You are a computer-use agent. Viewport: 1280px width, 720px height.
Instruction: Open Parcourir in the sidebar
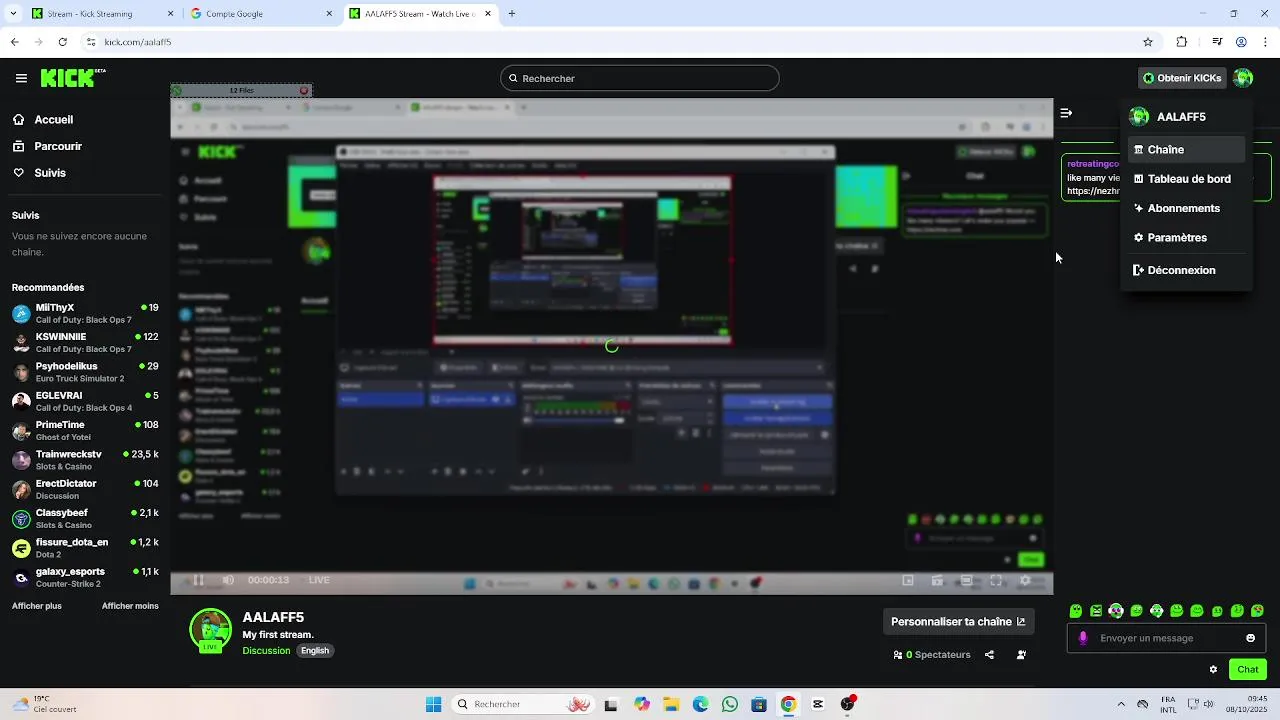[58, 146]
